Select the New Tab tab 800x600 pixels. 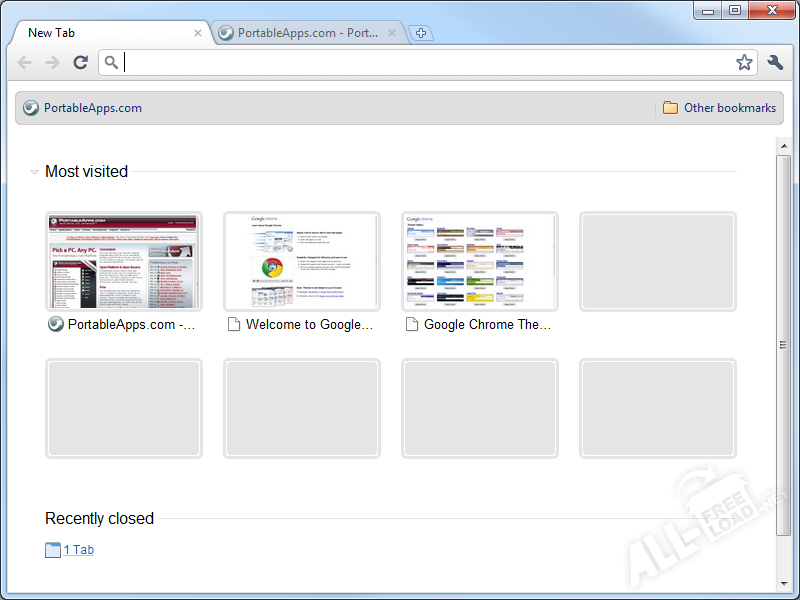point(100,33)
